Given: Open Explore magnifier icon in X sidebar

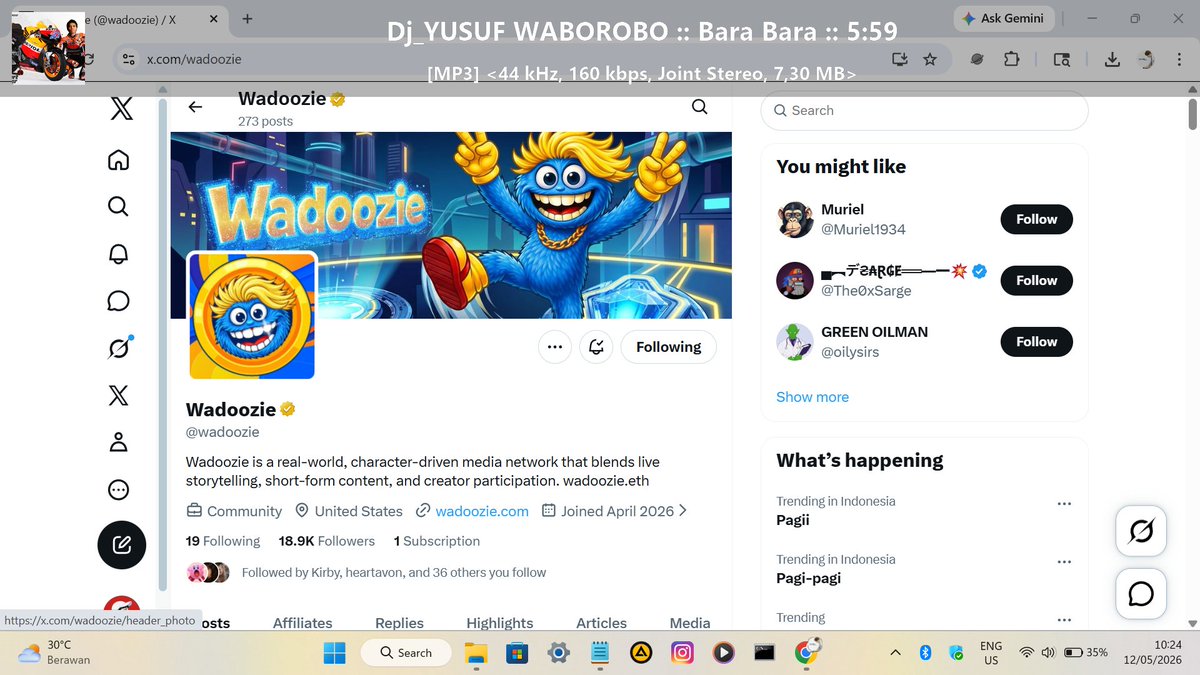Looking at the screenshot, I should [x=118, y=207].
